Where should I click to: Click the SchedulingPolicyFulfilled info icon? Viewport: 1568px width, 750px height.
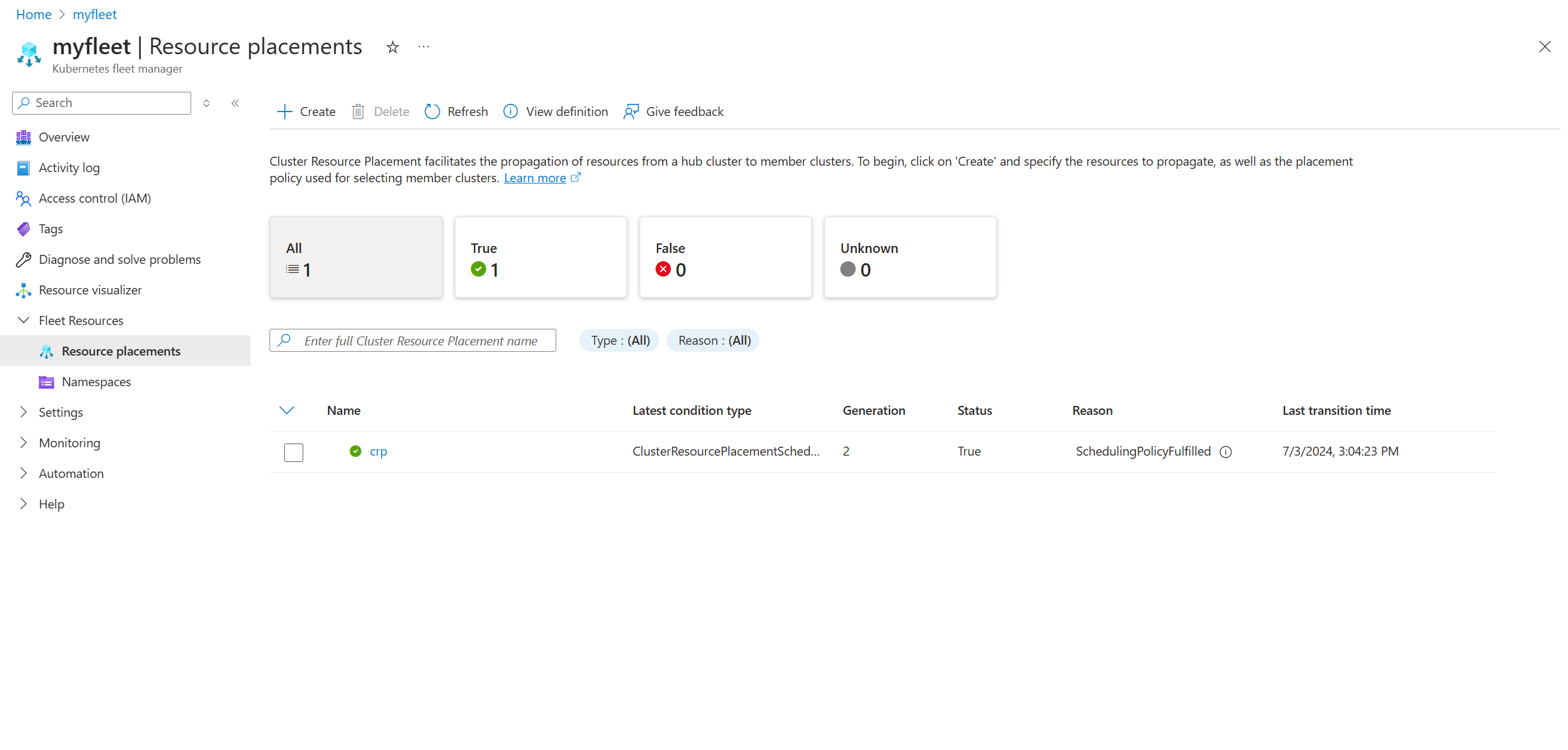click(1225, 452)
